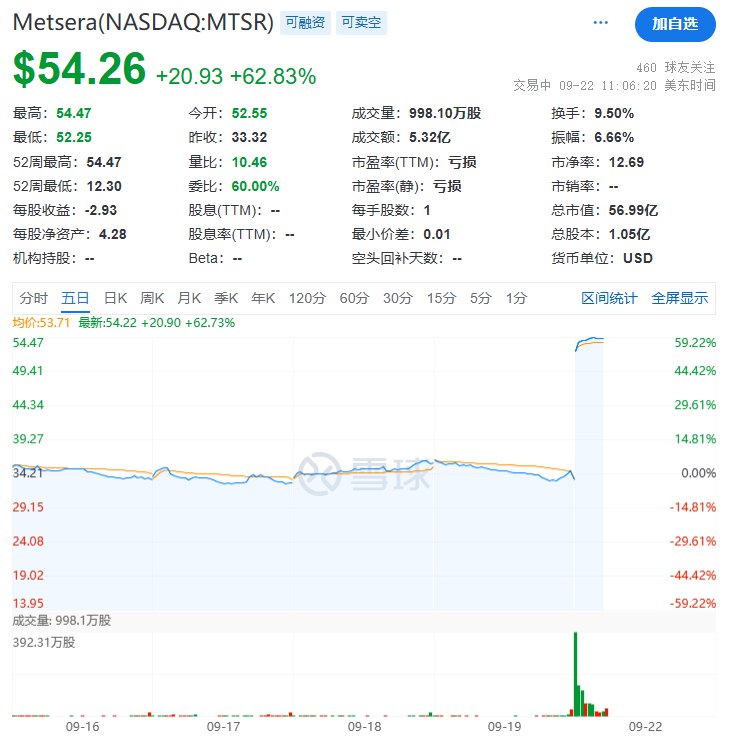
Task: Click the 换手 9.50% turnover rate
Action: [x=614, y=113]
